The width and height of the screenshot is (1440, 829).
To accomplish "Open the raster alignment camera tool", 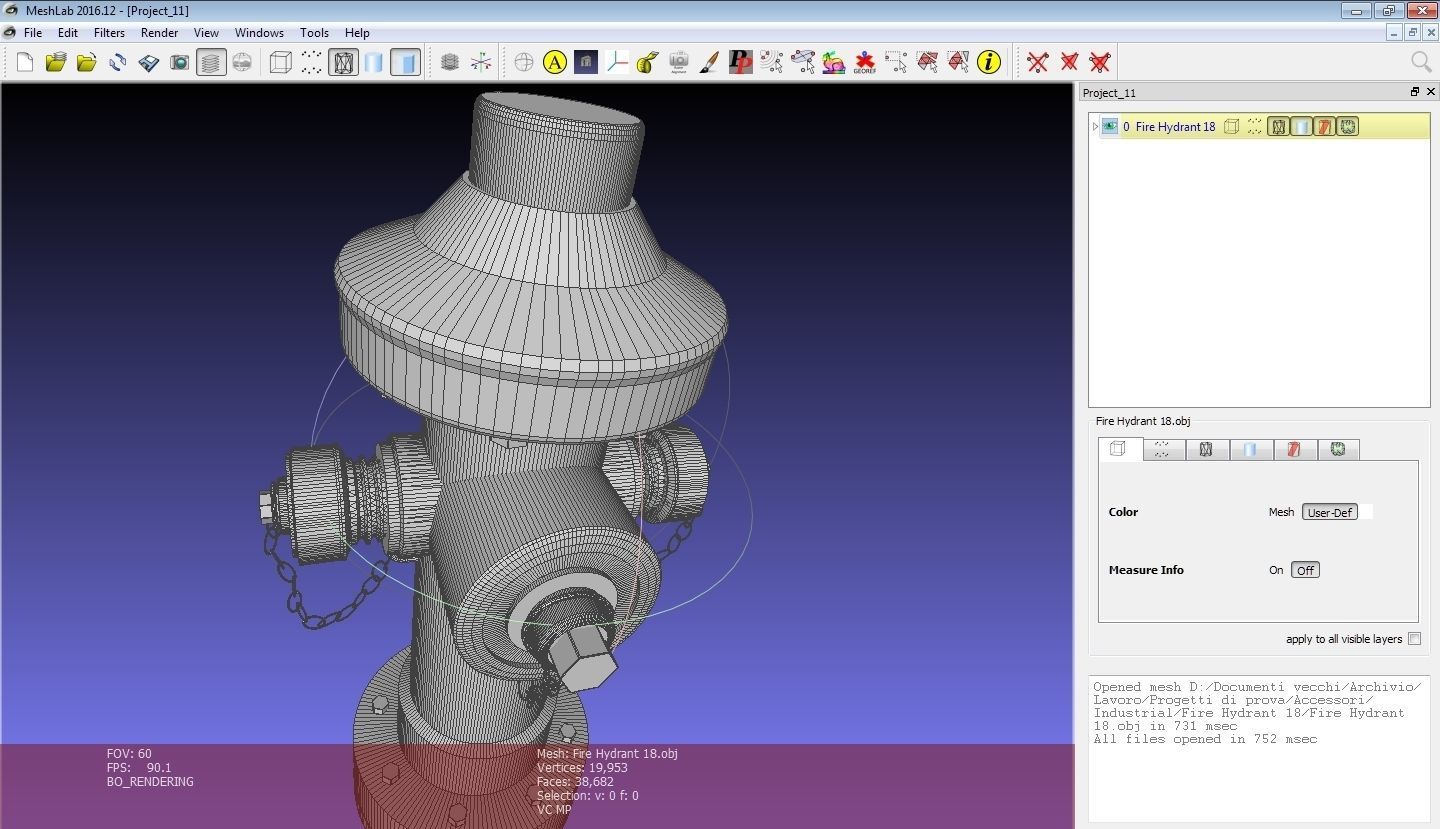I will pyautogui.click(x=678, y=62).
